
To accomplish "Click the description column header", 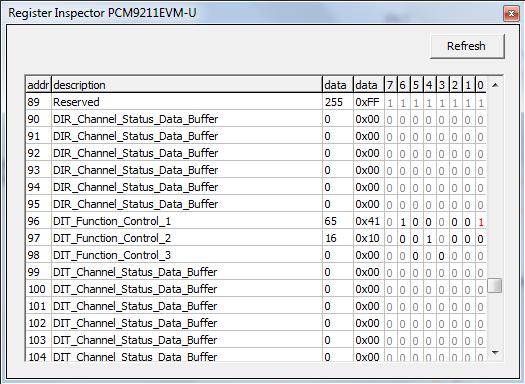I will 186,85.
